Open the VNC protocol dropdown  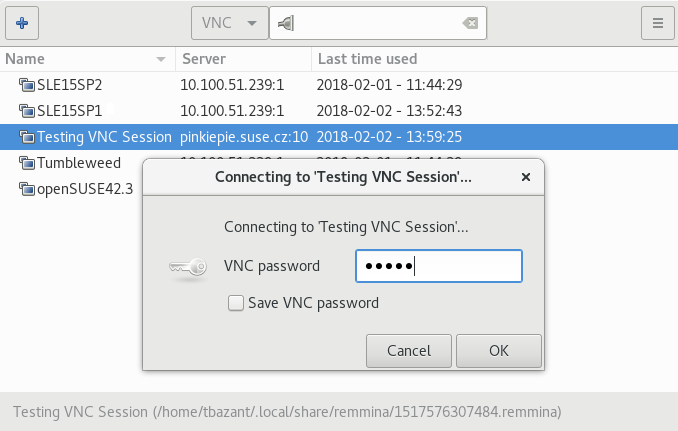229,22
